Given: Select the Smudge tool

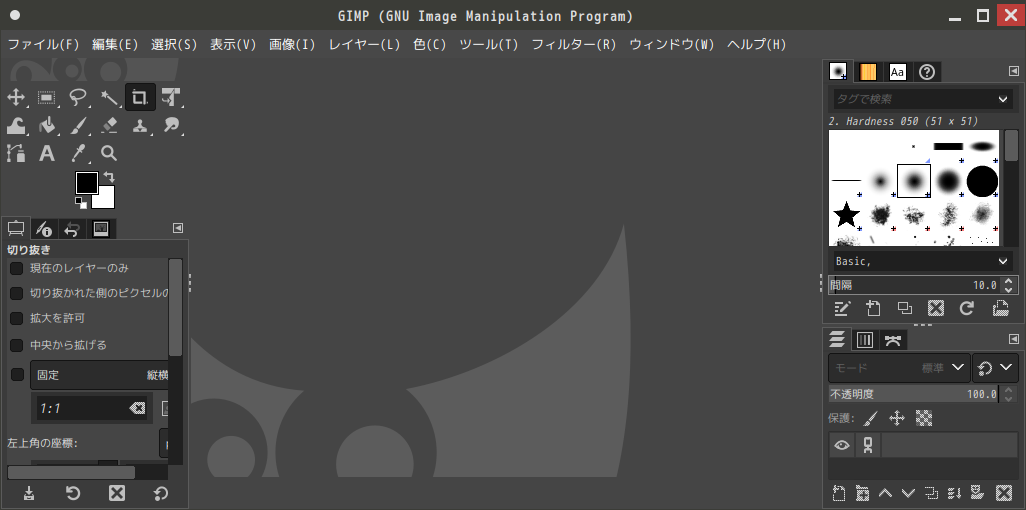Looking at the screenshot, I should (171, 126).
